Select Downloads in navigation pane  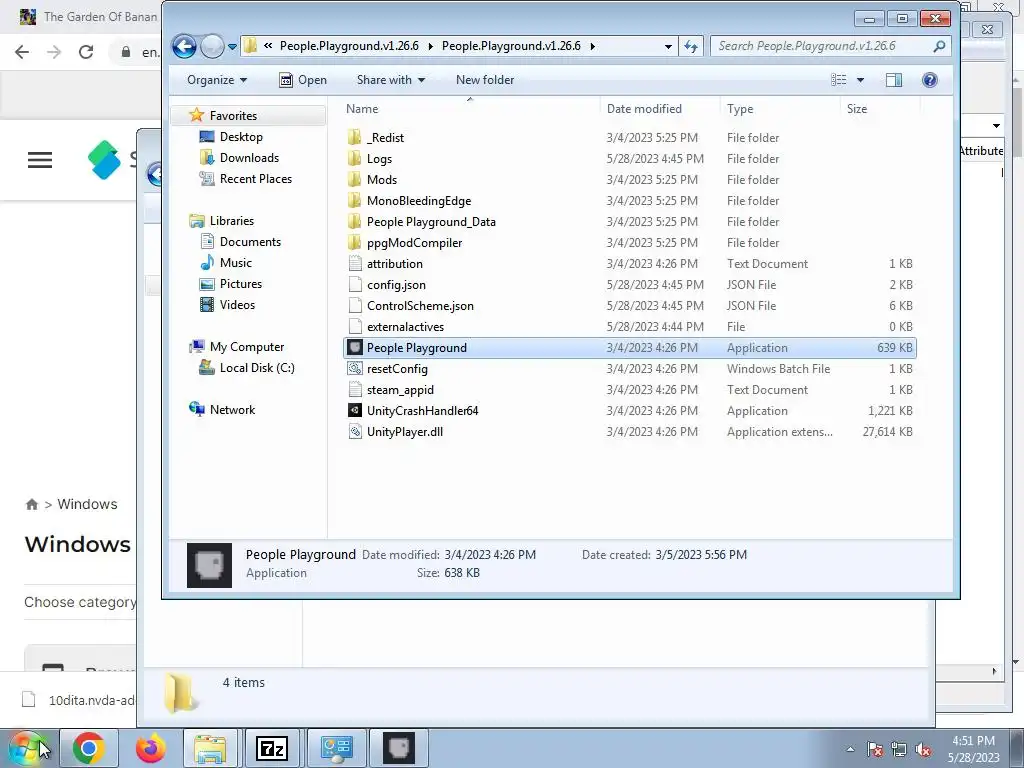point(249,157)
